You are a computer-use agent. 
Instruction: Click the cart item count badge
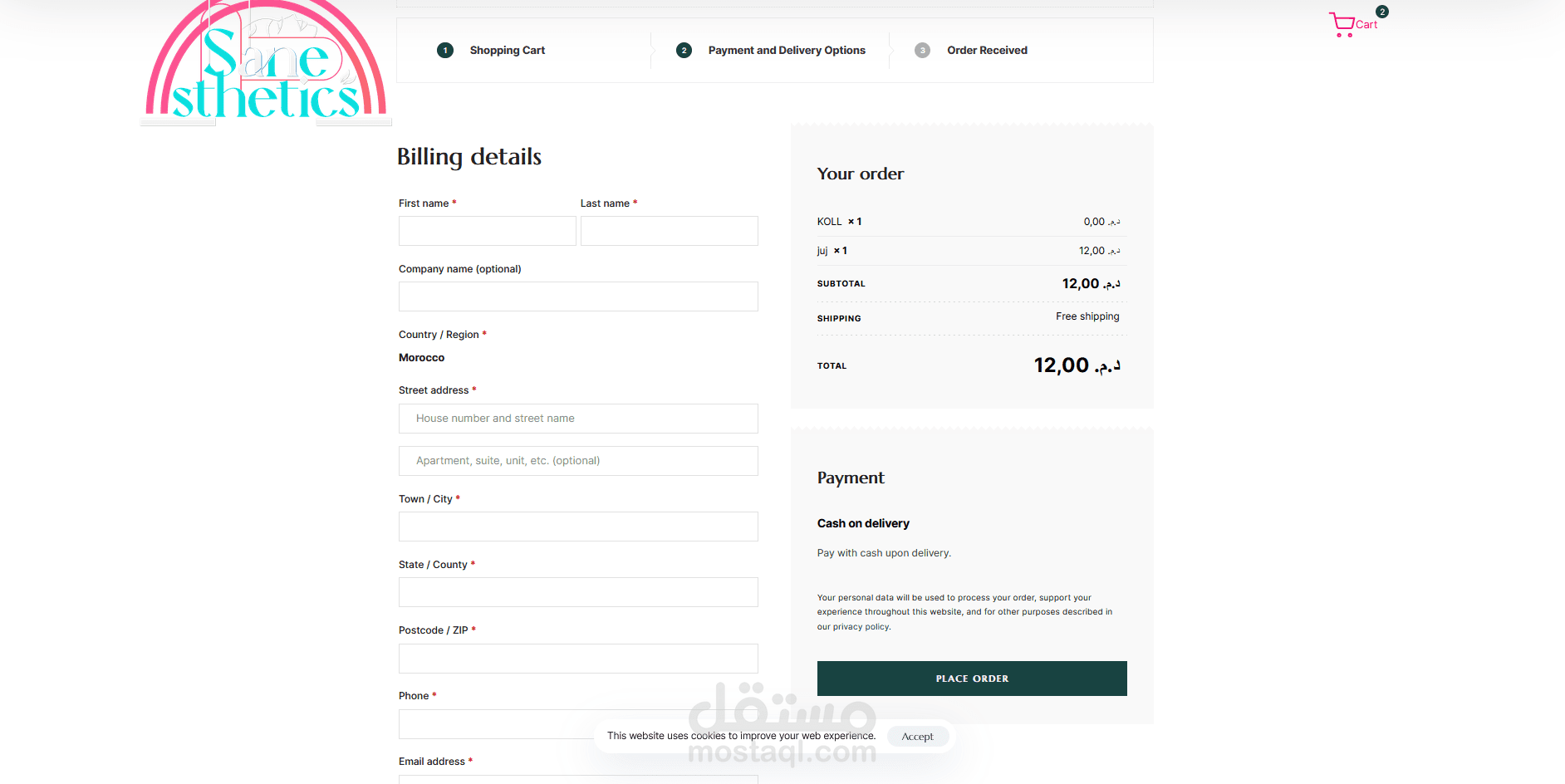pyautogui.click(x=1381, y=12)
